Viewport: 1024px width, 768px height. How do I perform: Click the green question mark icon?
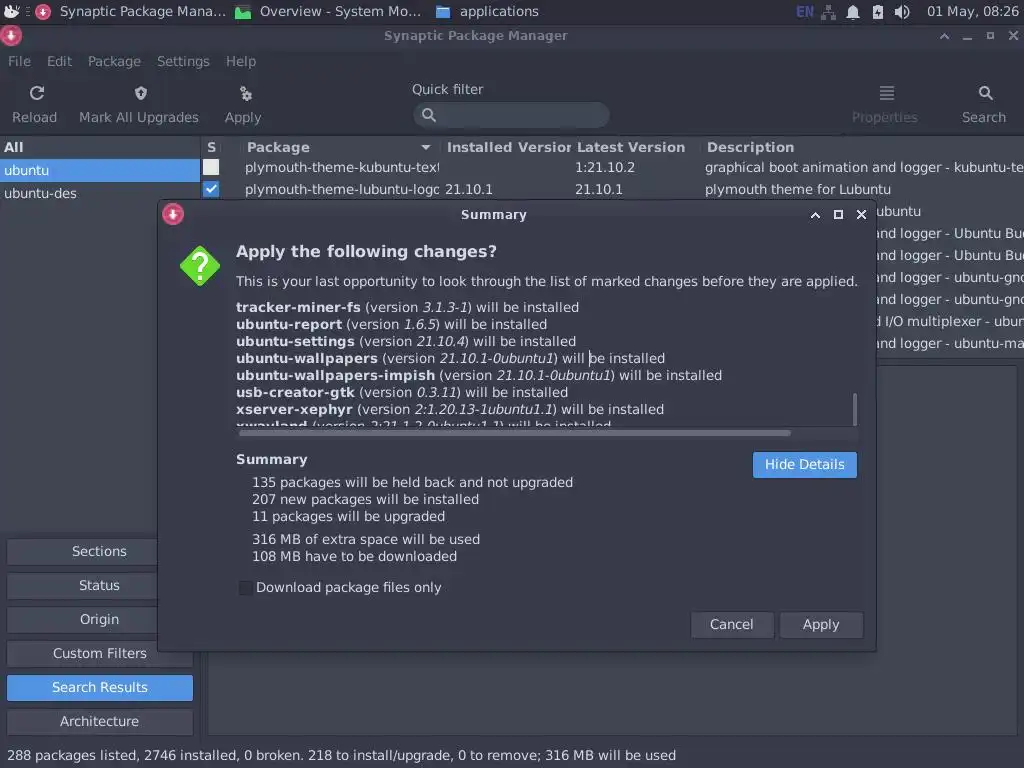(200, 266)
